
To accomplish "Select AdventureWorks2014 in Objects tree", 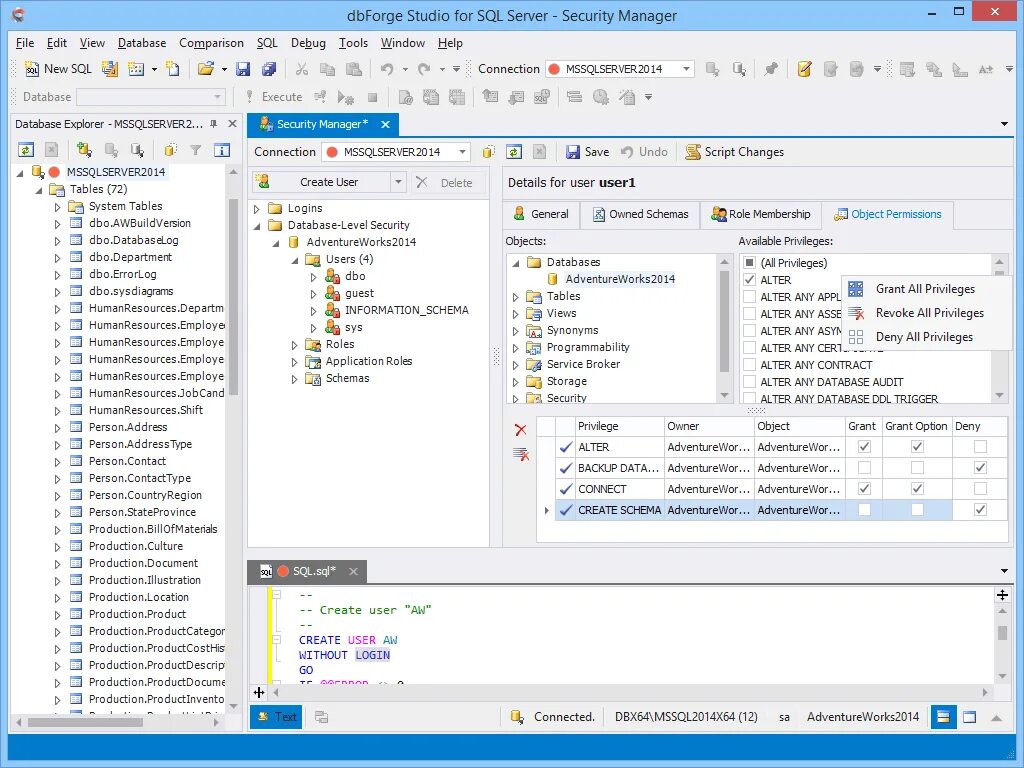I will (620, 279).
